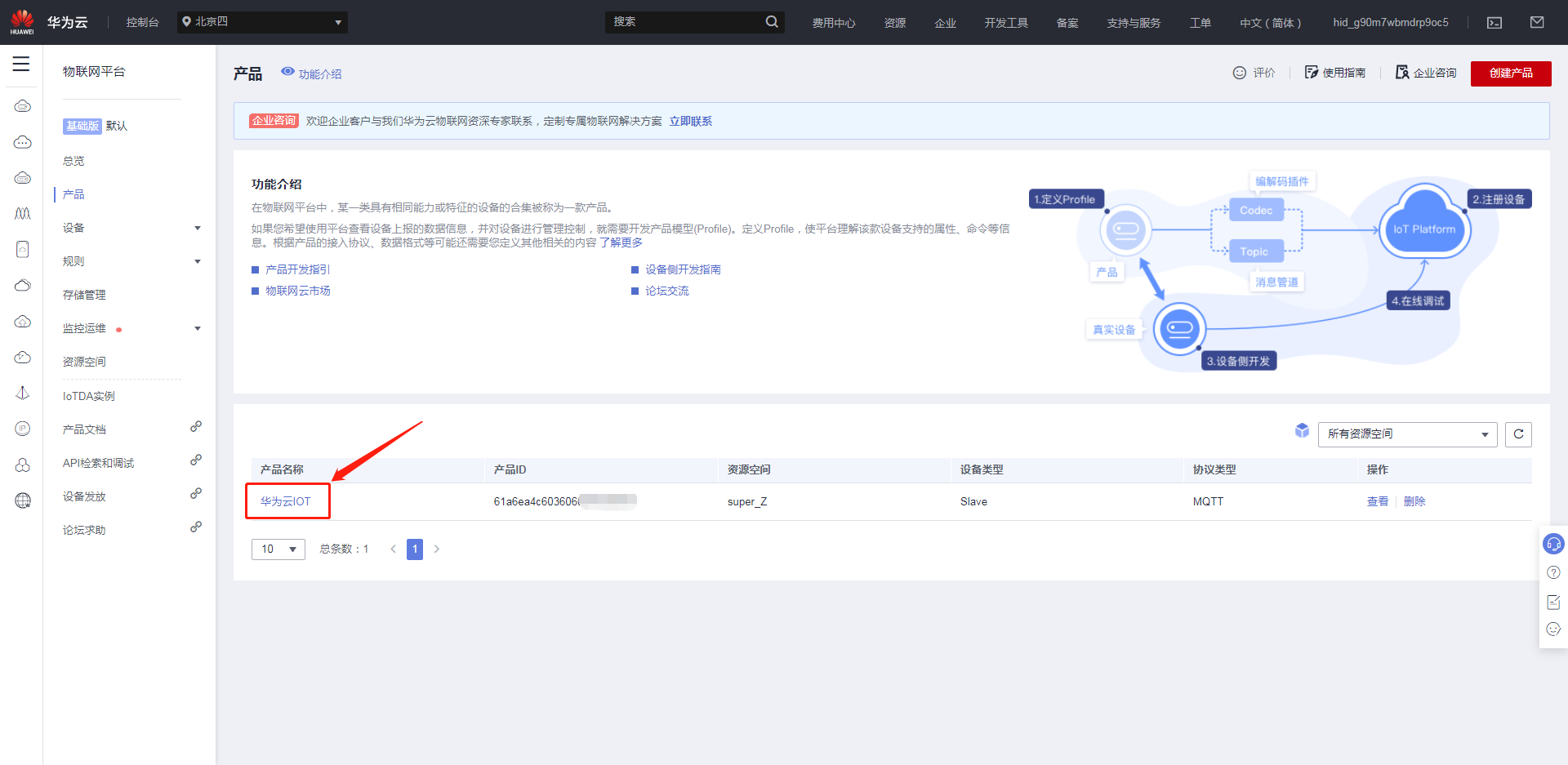Open the 所有资源空间 dropdown

(x=1407, y=434)
